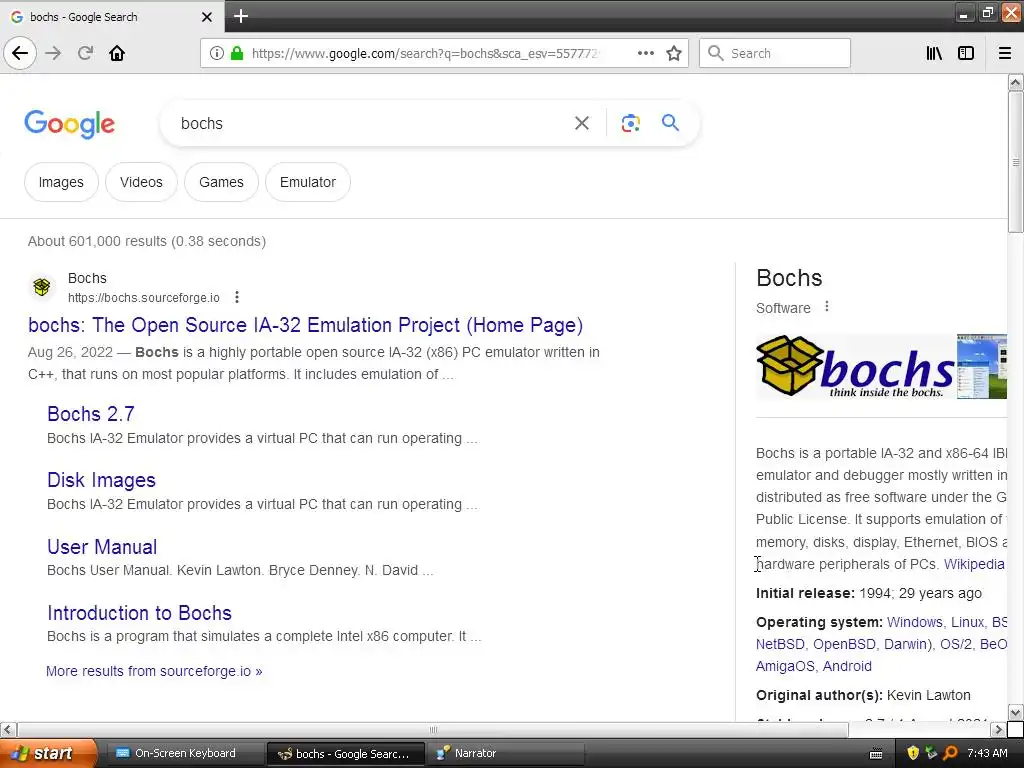Open the OpenBSD link
Image resolution: width=1024 pixels, height=768 pixels.
click(844, 644)
